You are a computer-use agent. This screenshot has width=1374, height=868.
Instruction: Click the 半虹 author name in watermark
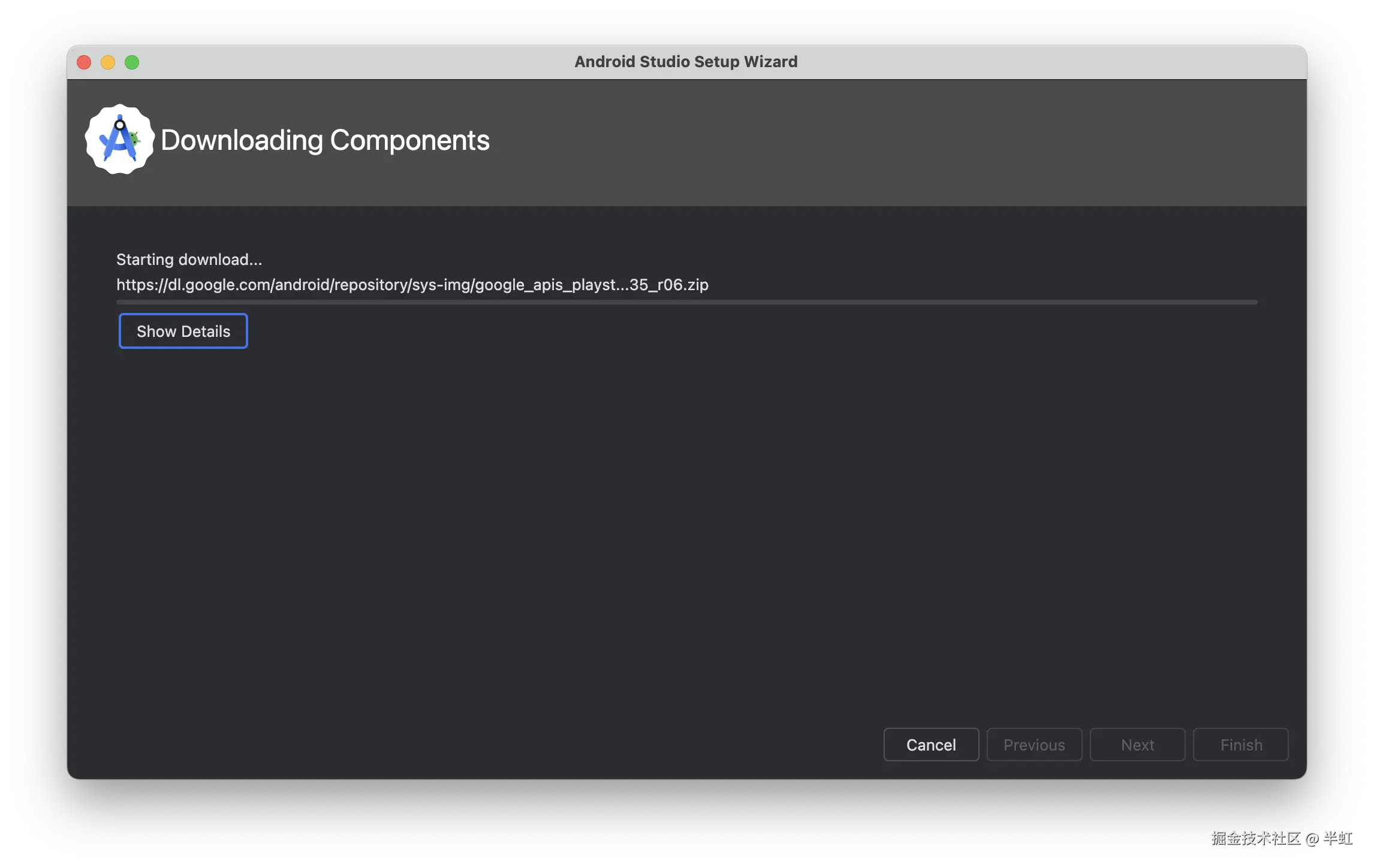(x=1337, y=837)
